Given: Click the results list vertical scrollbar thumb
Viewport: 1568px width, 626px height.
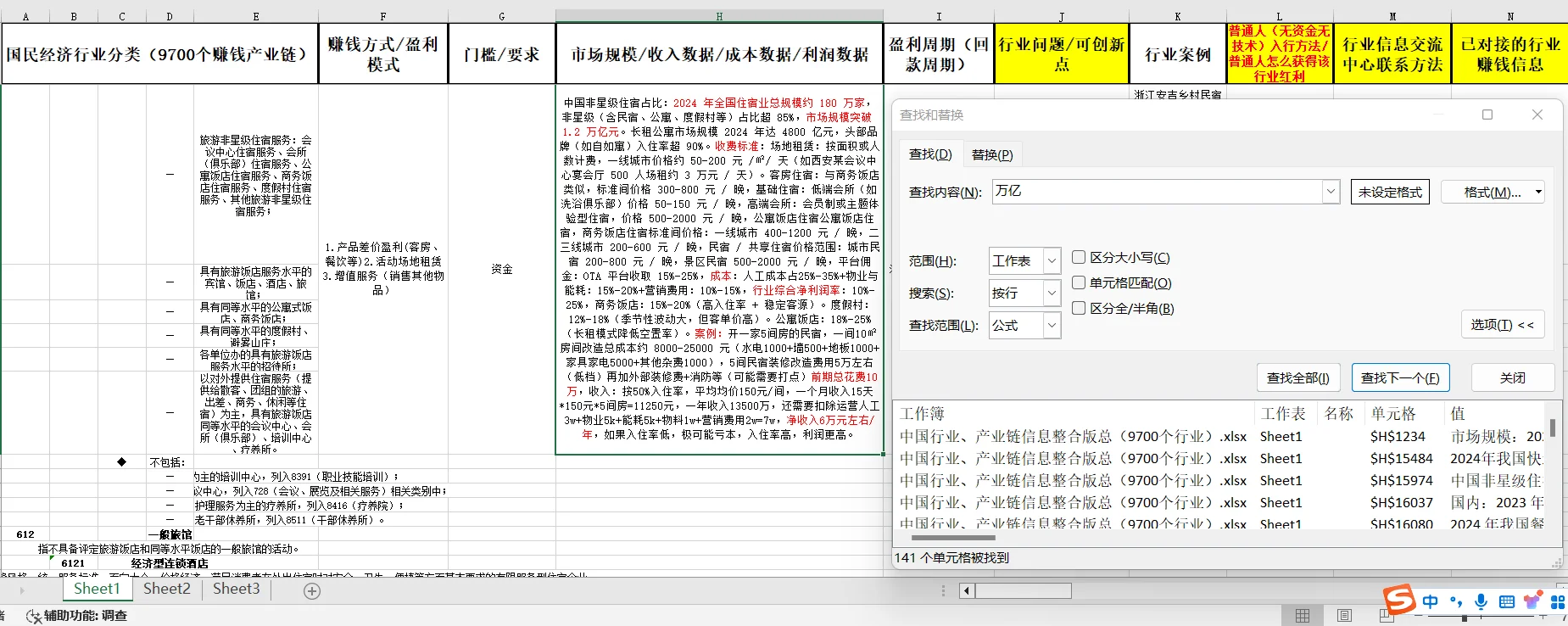Looking at the screenshot, I should coord(1552,428).
